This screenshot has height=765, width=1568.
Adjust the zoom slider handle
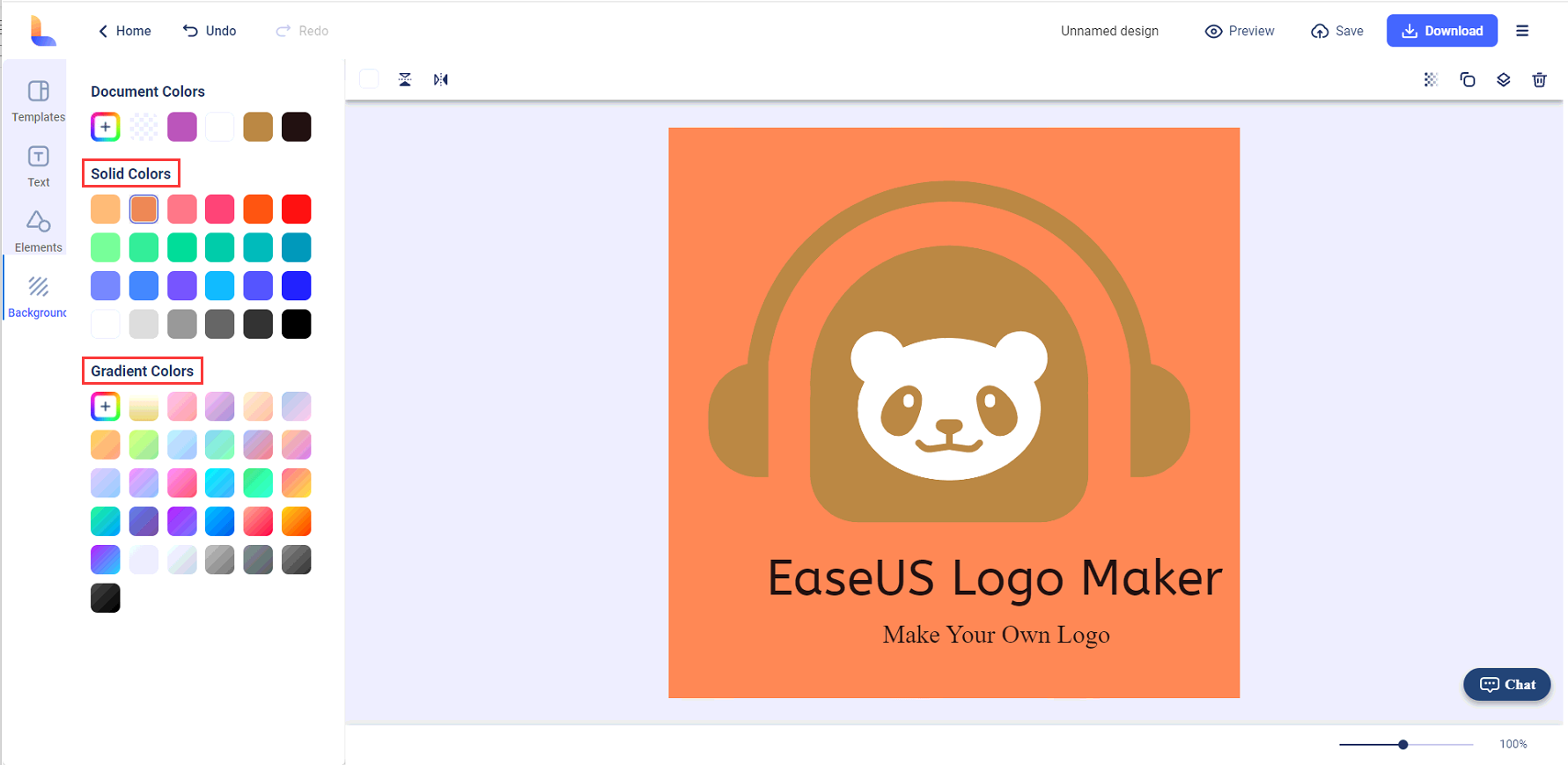tap(1403, 745)
